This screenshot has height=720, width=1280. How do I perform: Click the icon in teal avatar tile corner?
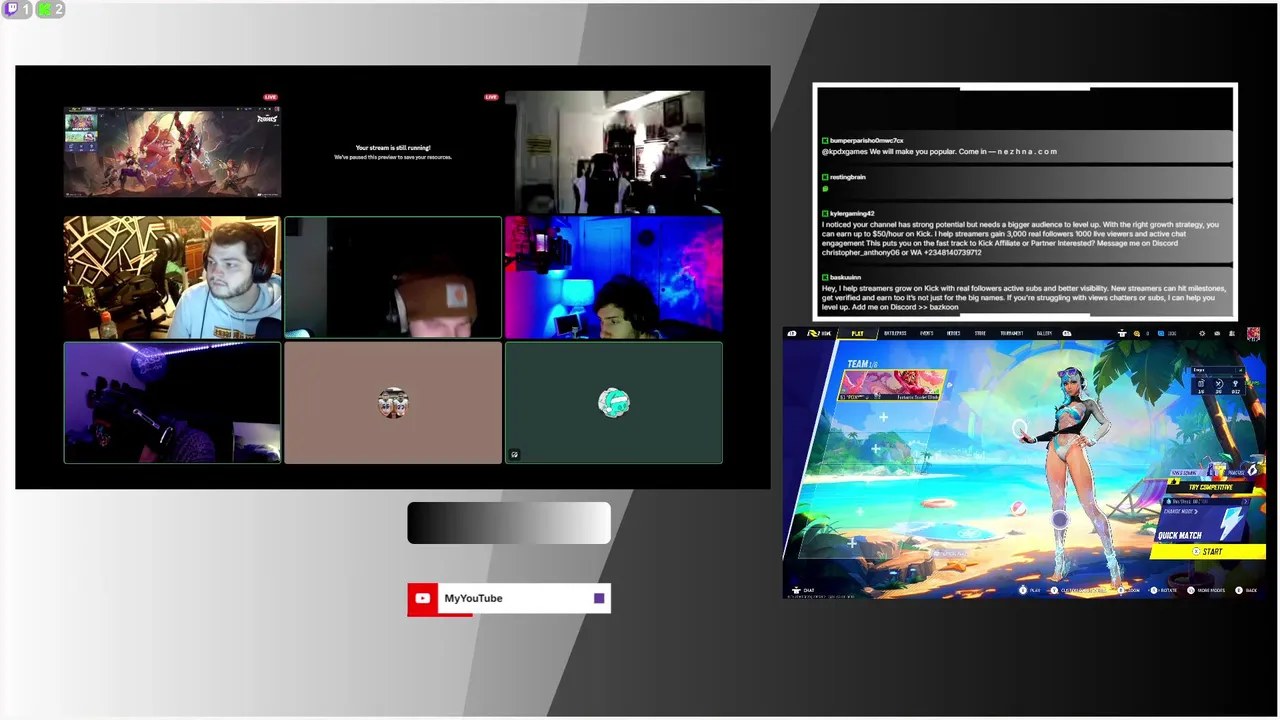[x=514, y=454]
